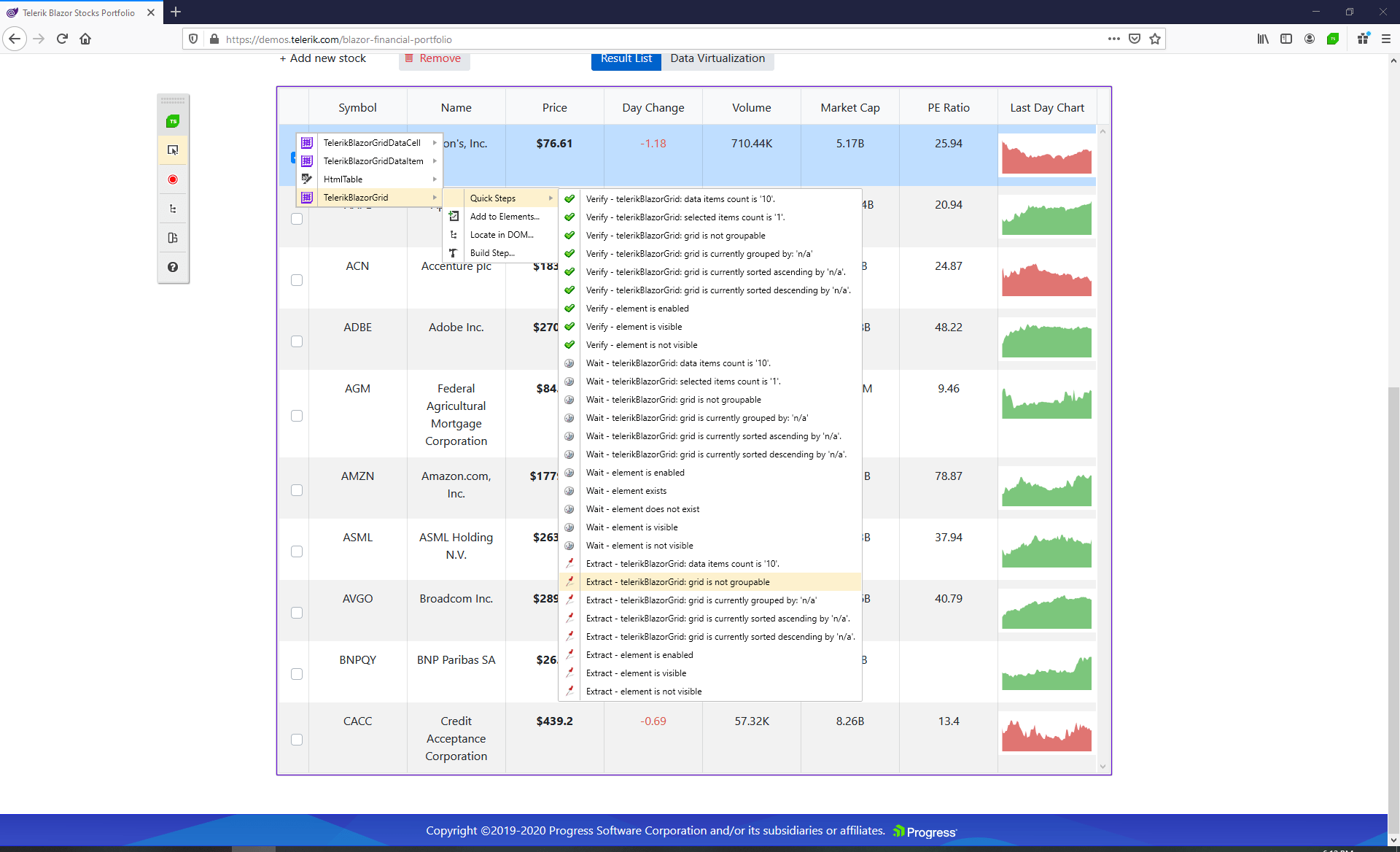The height and width of the screenshot is (852, 1400).
Task: Click the Add to Elements icon
Action: 454,216
